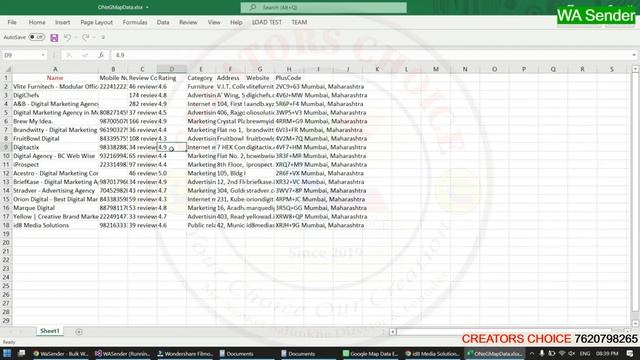The height and width of the screenshot is (360, 640).
Task: Open the Formulas tab
Action: coord(135,22)
